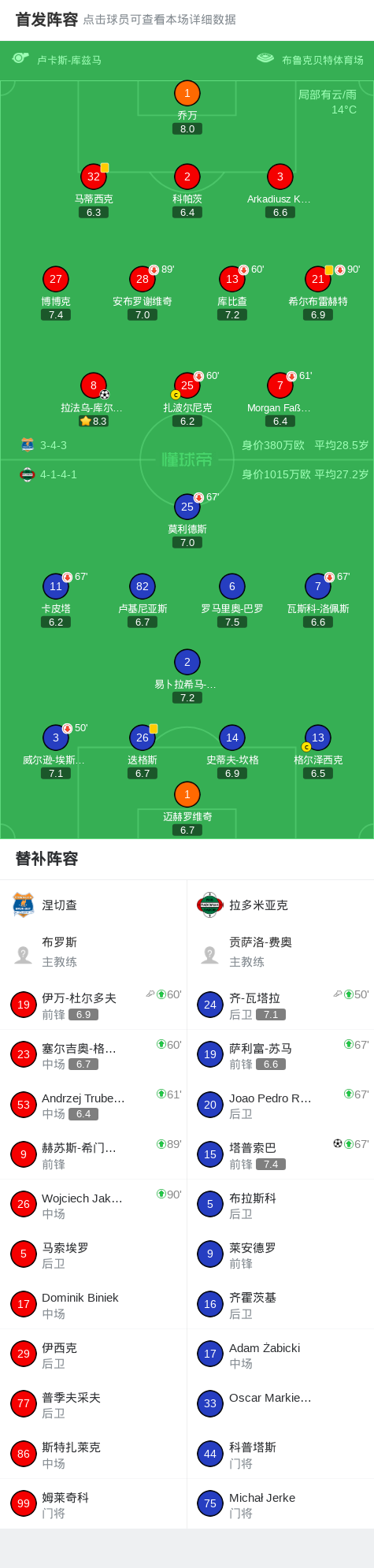Open blue player 25 莫利德斯 icon
The width and height of the screenshot is (374, 1568).
187,507
